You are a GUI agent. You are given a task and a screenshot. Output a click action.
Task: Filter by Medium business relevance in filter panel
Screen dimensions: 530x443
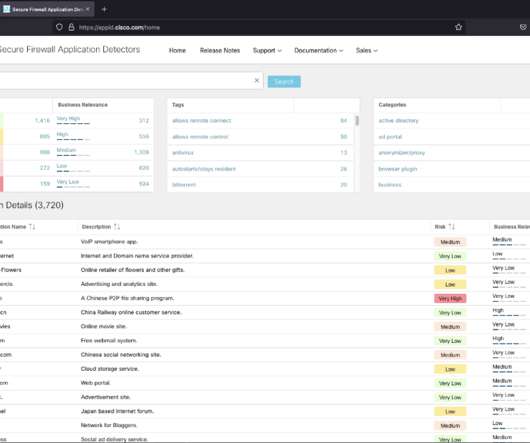[x=66, y=150]
